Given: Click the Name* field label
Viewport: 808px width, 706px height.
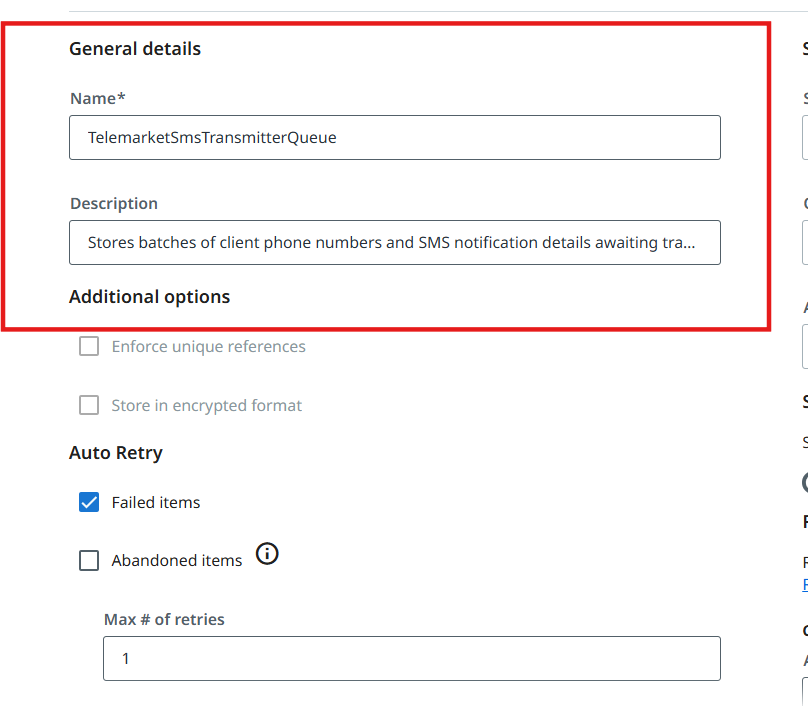Looking at the screenshot, I should click(98, 98).
